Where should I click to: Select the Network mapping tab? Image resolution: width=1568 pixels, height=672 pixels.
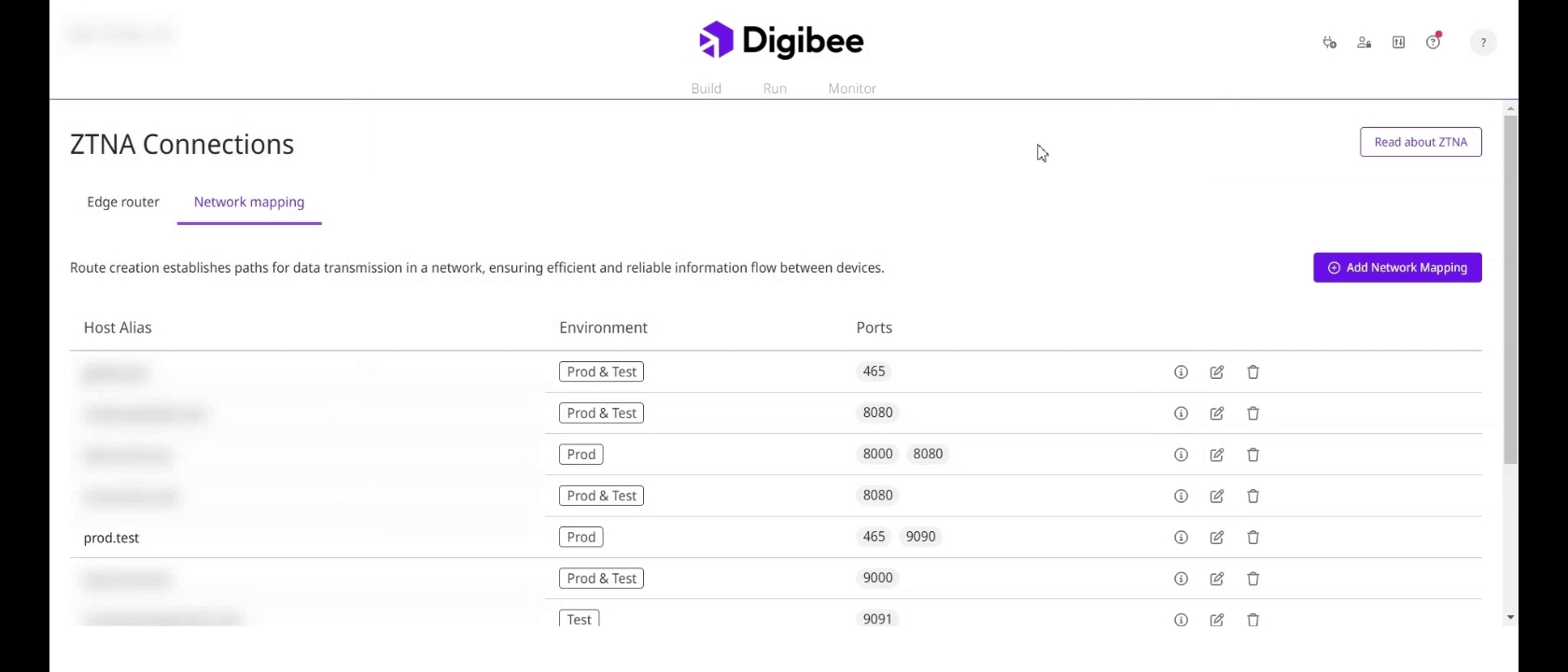point(249,202)
